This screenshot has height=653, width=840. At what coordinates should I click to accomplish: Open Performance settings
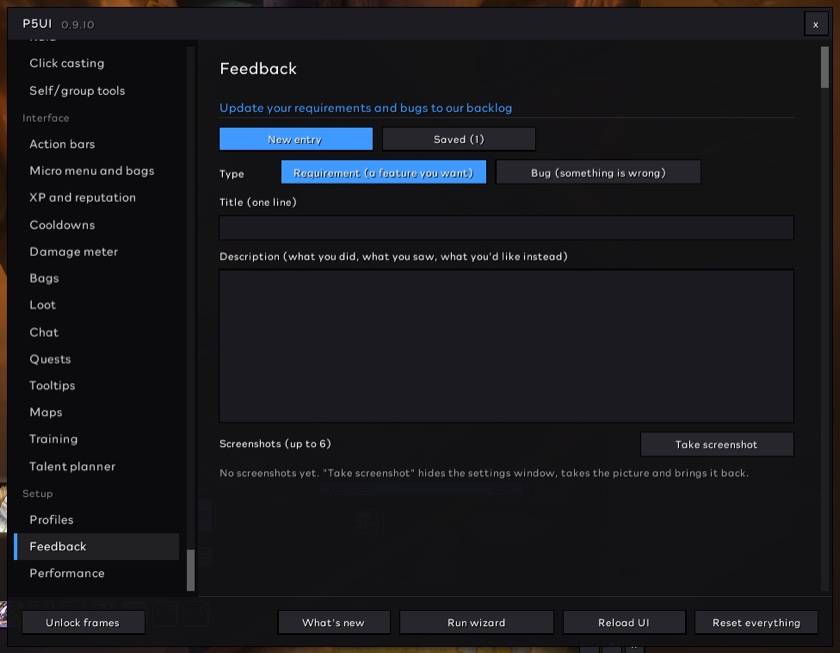(x=67, y=573)
